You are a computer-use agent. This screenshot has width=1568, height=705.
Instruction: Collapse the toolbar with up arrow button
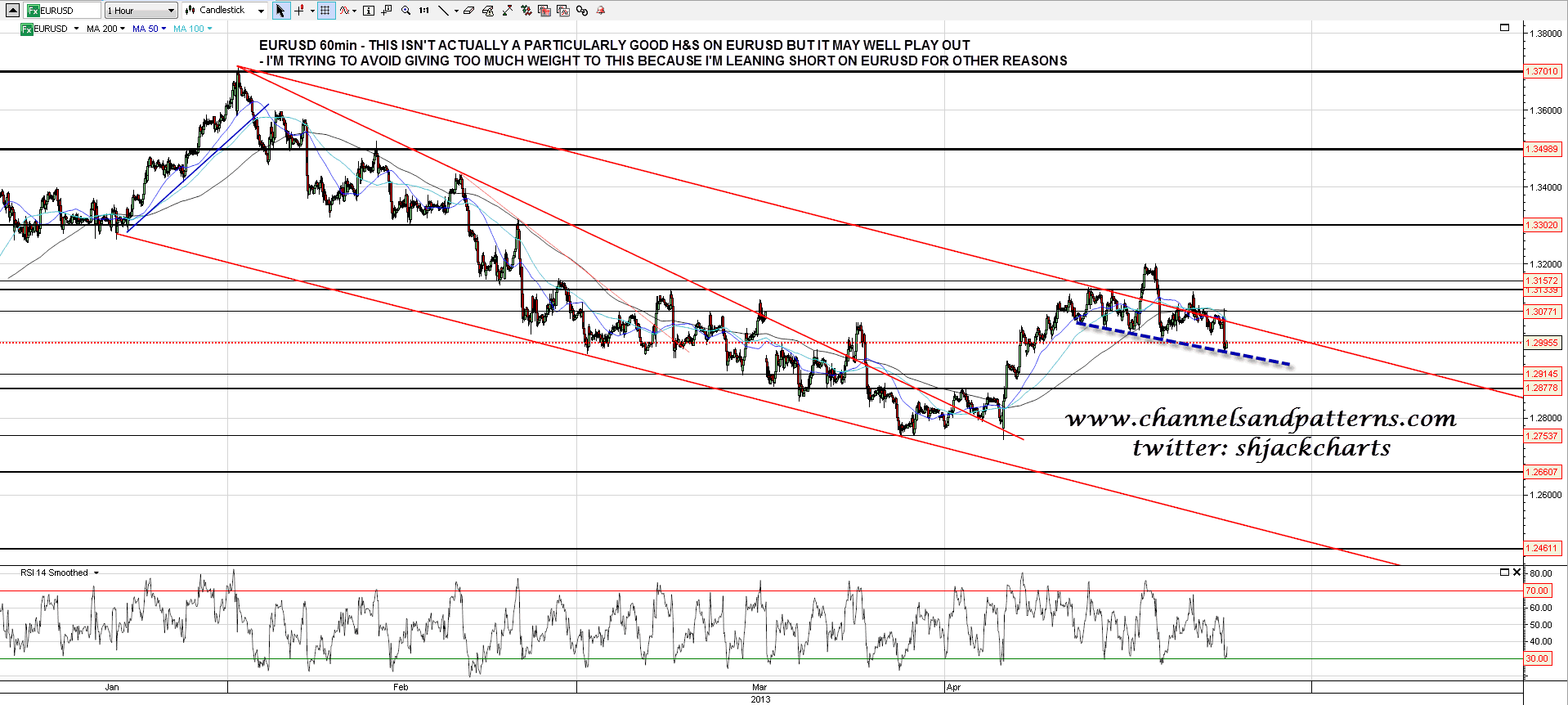[x=12, y=11]
